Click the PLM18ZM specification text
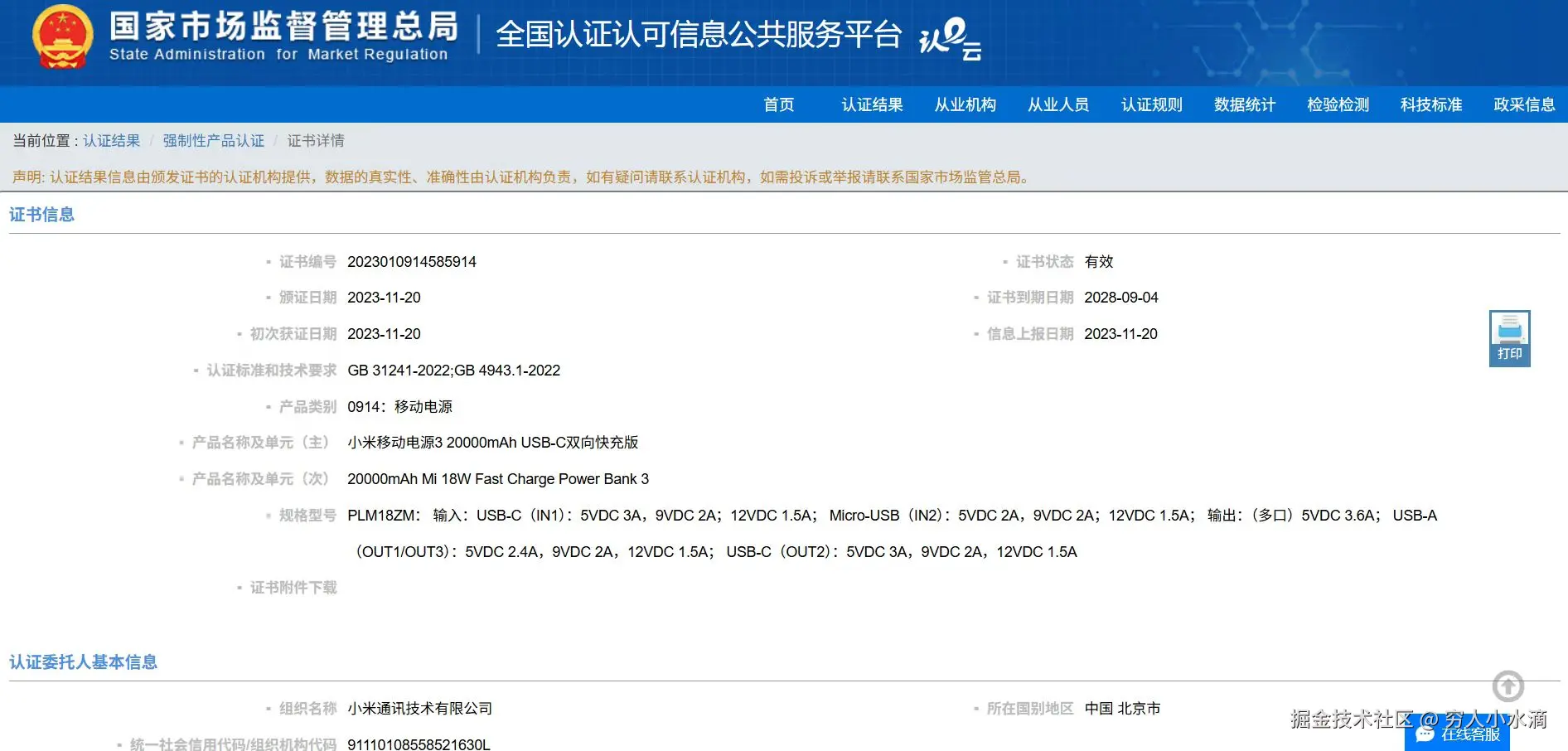 pos(893,534)
